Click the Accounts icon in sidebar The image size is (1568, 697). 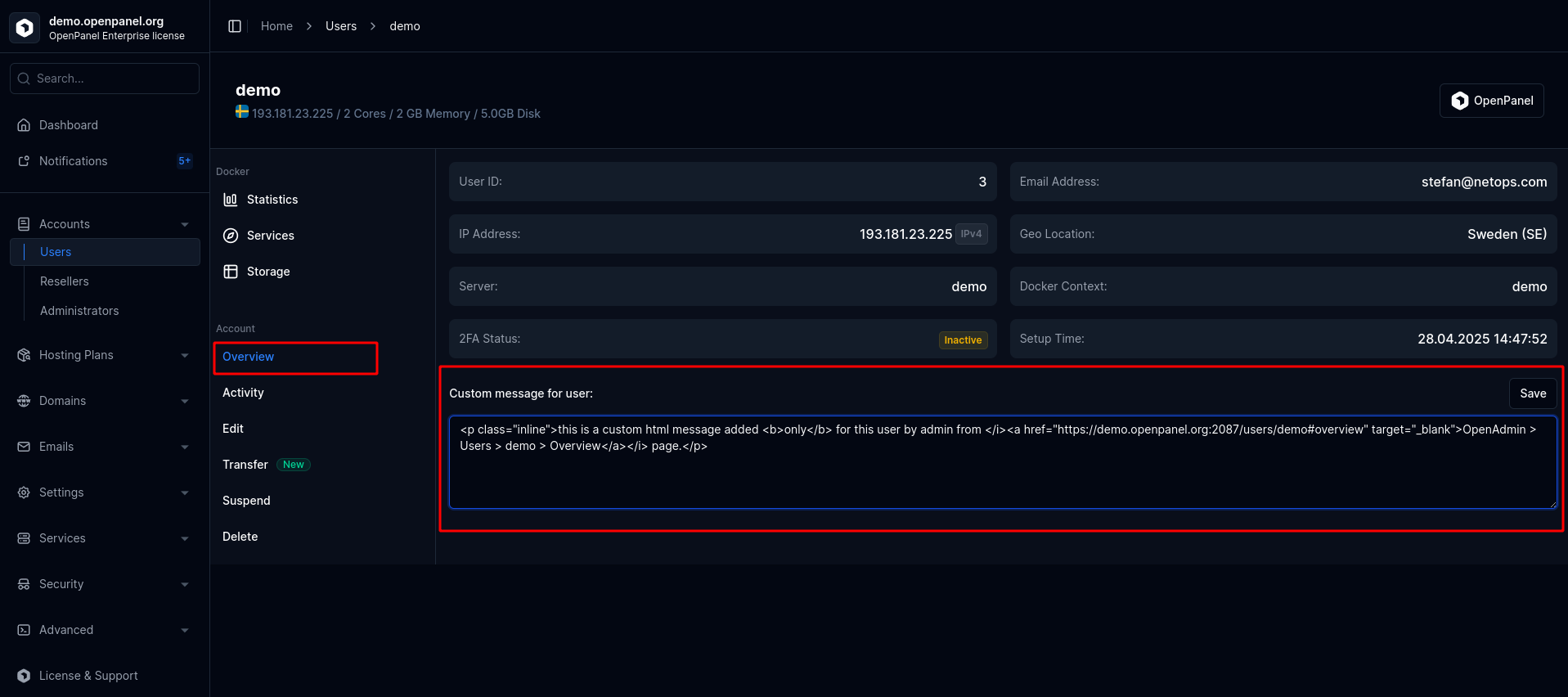(x=24, y=224)
